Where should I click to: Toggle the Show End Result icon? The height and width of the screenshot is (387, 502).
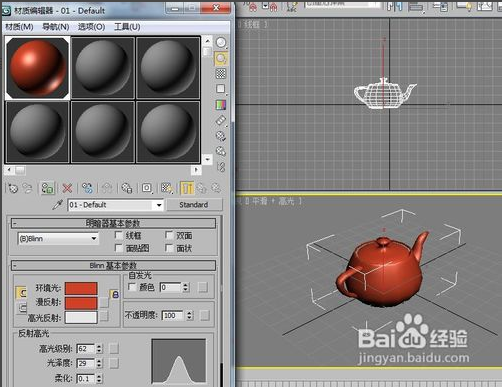click(x=187, y=188)
